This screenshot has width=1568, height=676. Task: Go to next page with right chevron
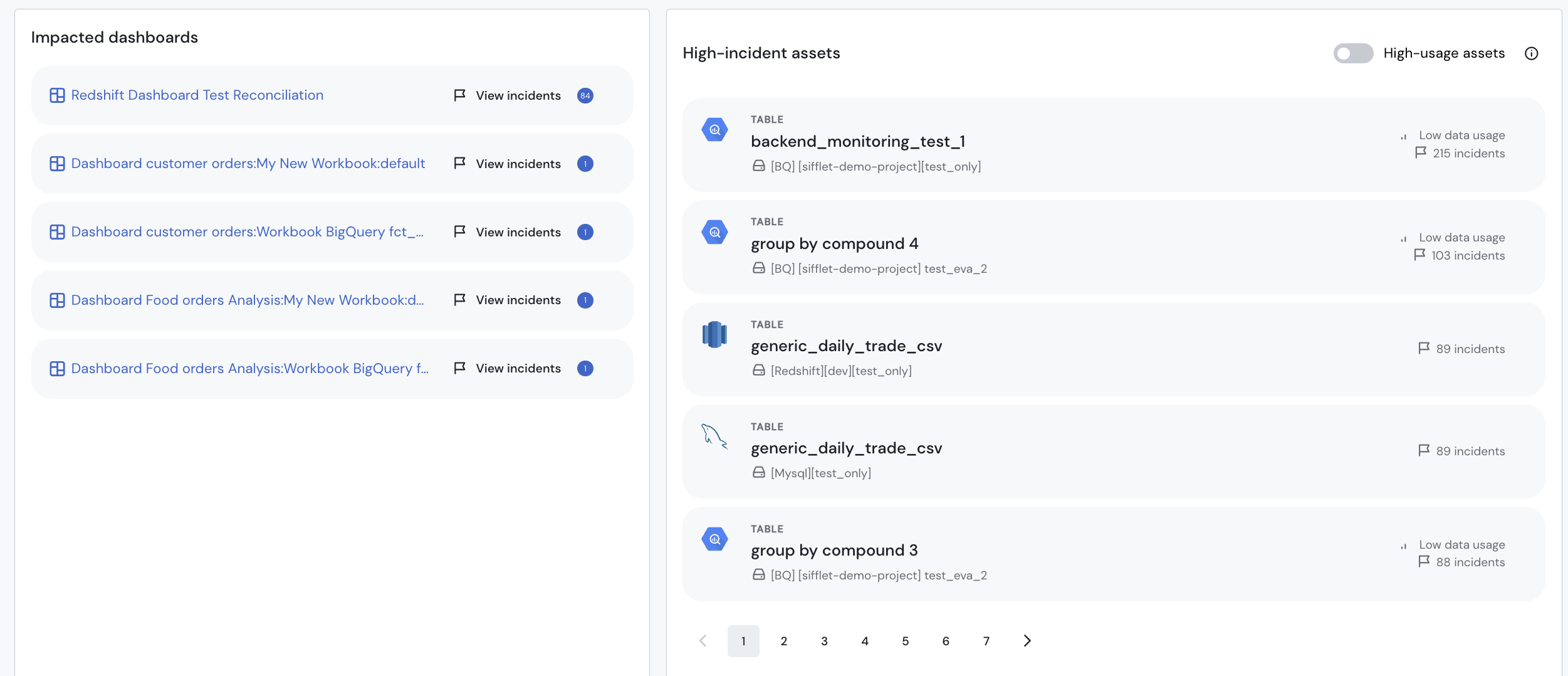pos(1027,640)
